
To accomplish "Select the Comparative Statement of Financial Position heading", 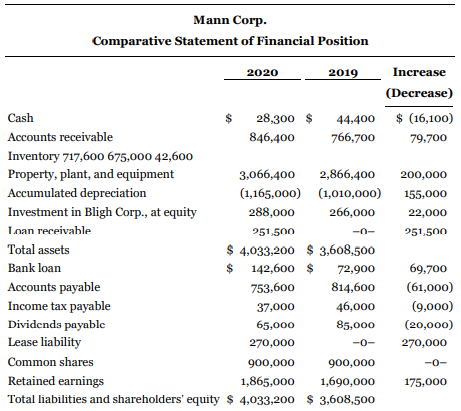I will 230,41.
